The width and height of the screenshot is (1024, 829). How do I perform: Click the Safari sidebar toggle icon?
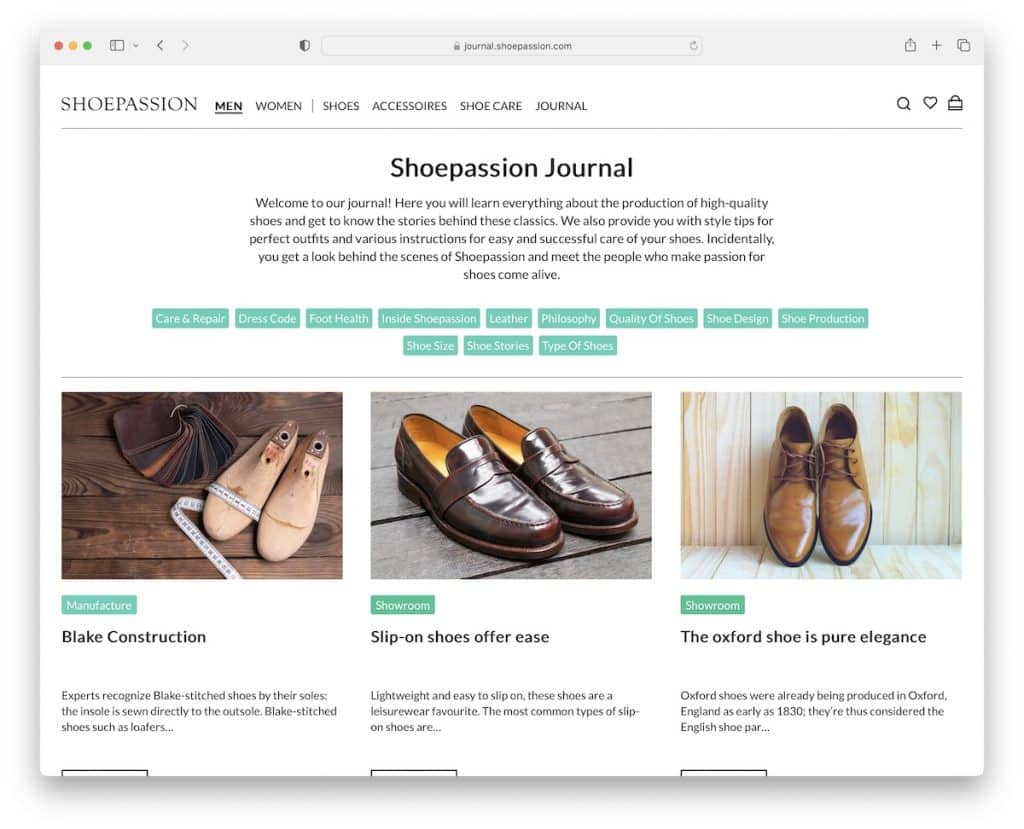(117, 46)
